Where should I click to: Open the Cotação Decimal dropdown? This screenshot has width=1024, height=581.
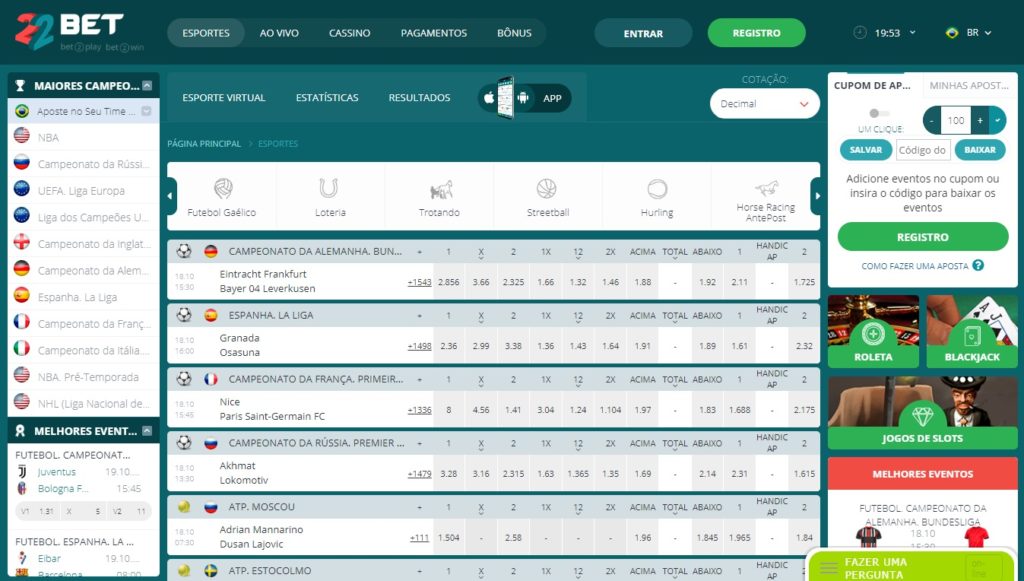click(765, 104)
